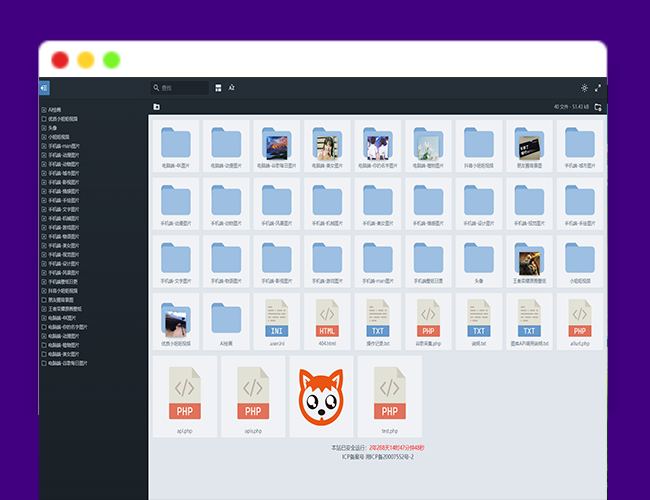Click the folder icon beside the file count

pyautogui.click(x=598, y=107)
